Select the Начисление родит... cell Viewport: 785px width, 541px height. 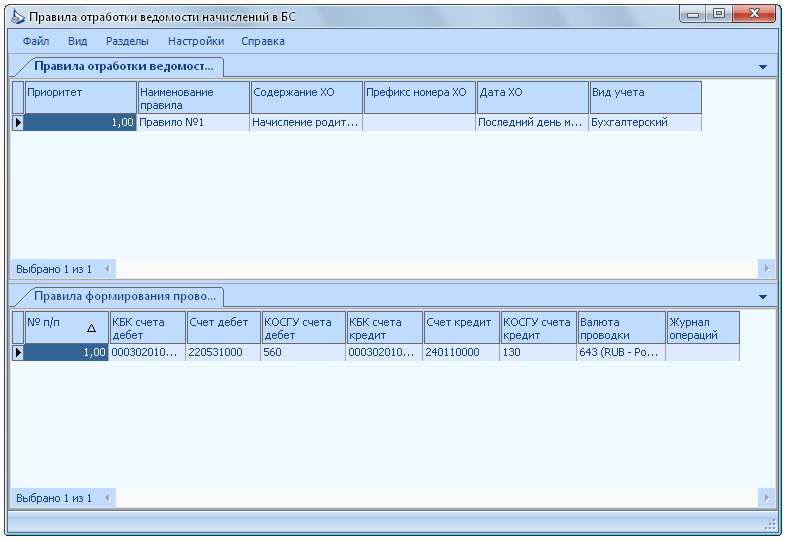(x=306, y=122)
